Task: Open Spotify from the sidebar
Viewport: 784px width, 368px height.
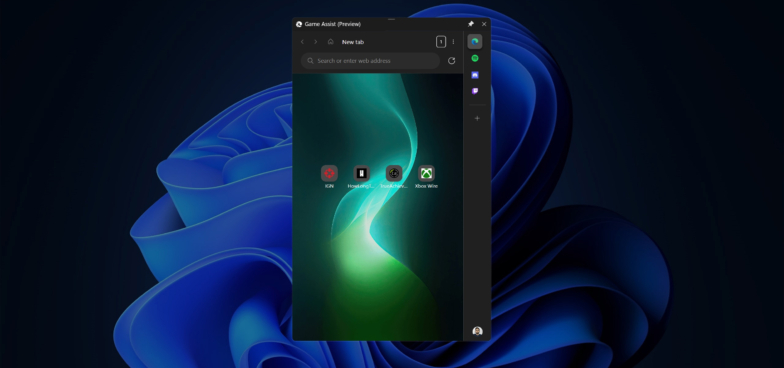Action: pyautogui.click(x=475, y=58)
